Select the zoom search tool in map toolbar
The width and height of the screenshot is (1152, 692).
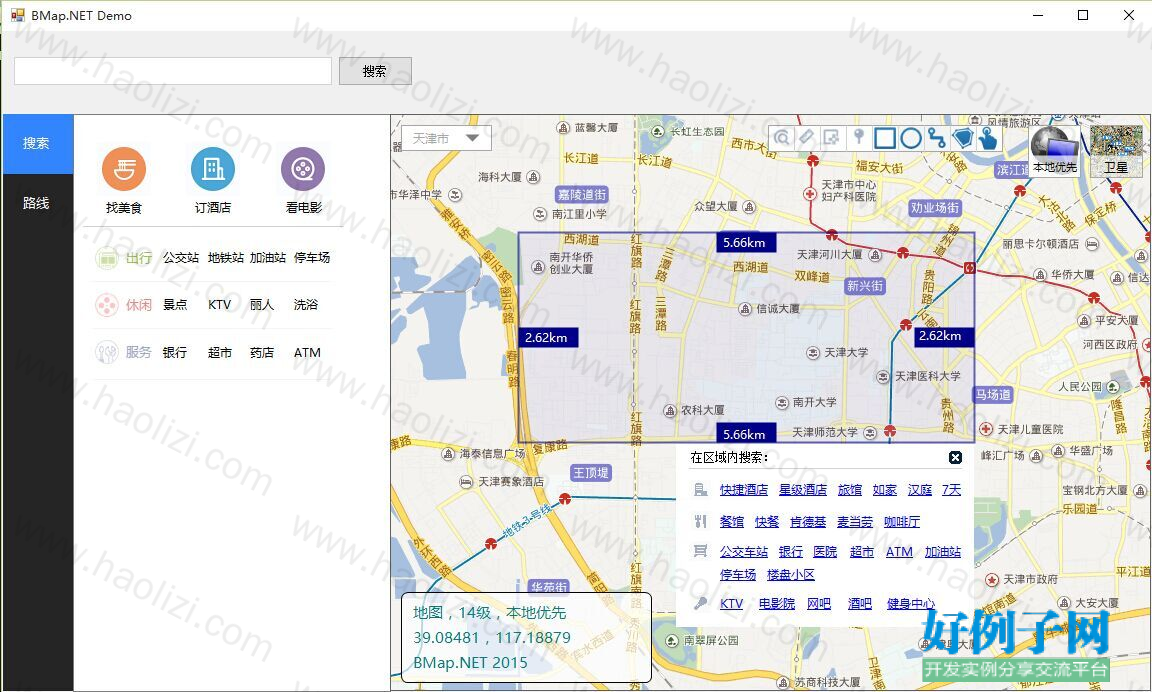[x=782, y=137]
